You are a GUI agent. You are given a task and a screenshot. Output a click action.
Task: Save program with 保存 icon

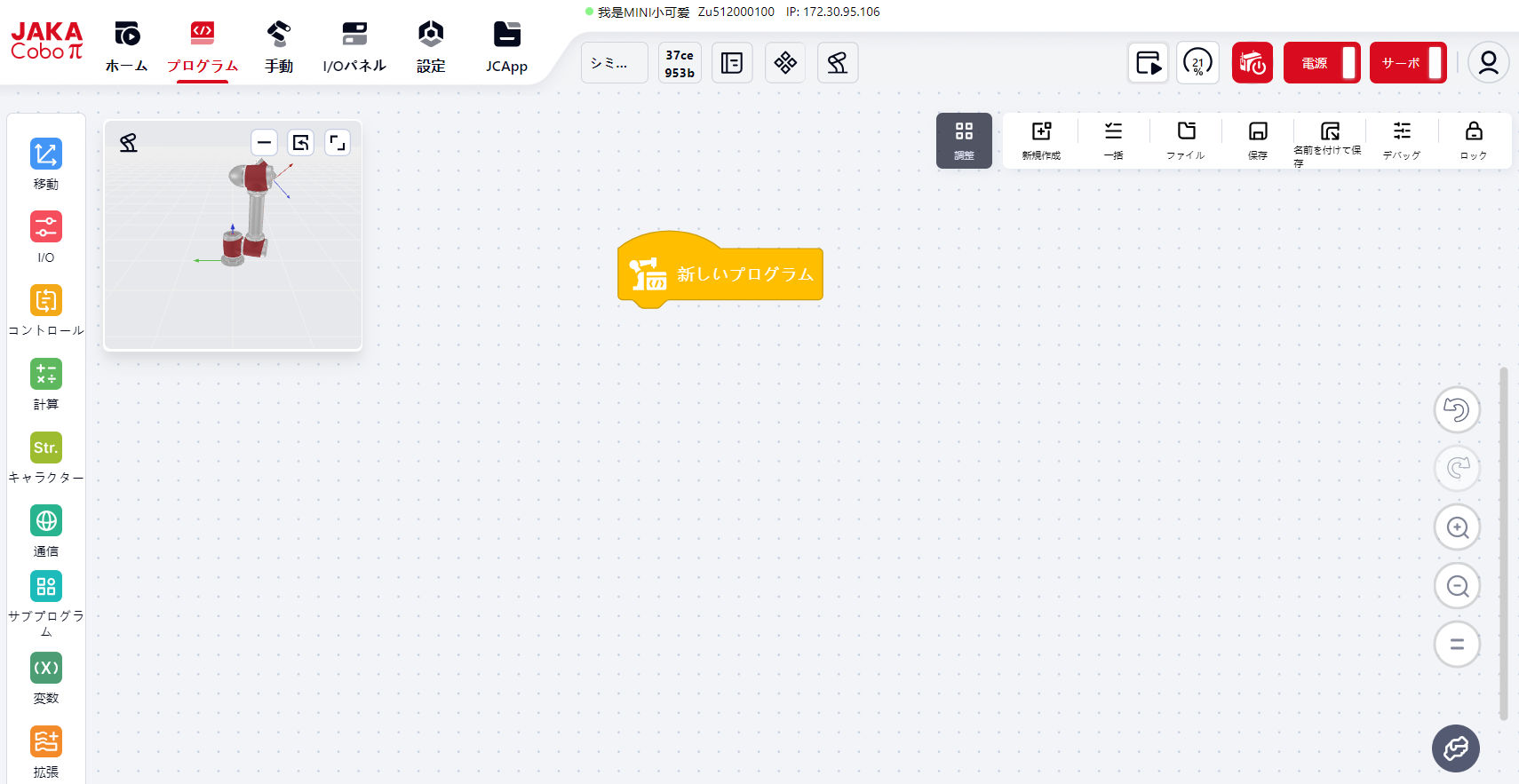pyautogui.click(x=1257, y=139)
